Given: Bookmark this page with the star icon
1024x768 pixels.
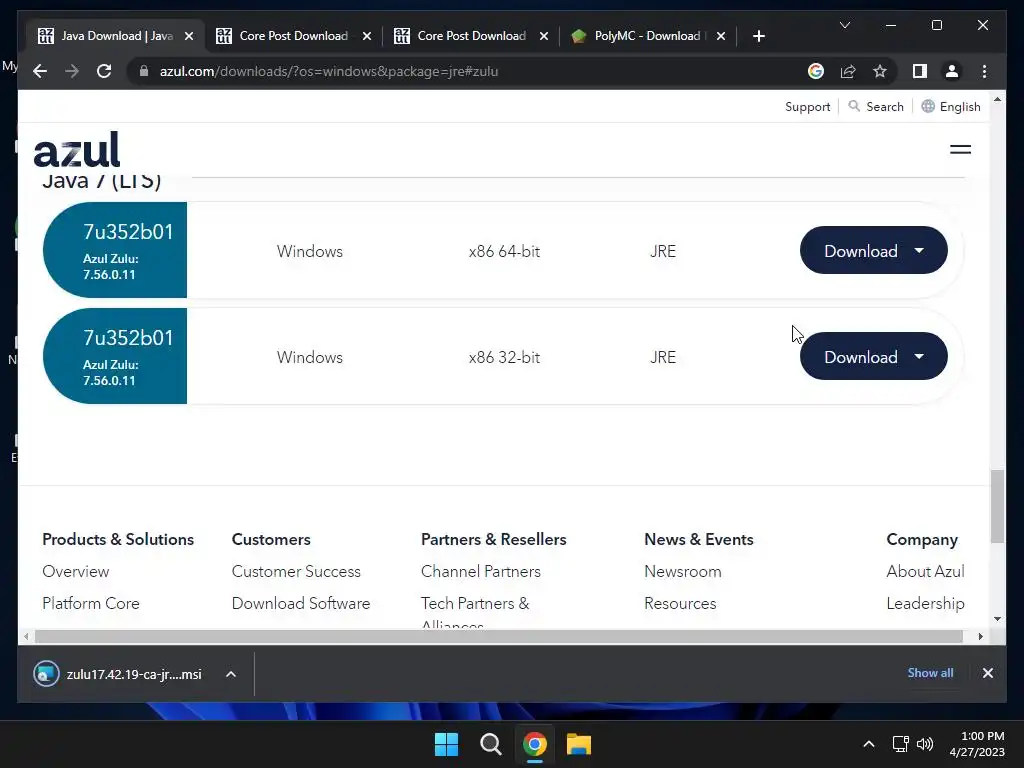Looking at the screenshot, I should (x=880, y=71).
